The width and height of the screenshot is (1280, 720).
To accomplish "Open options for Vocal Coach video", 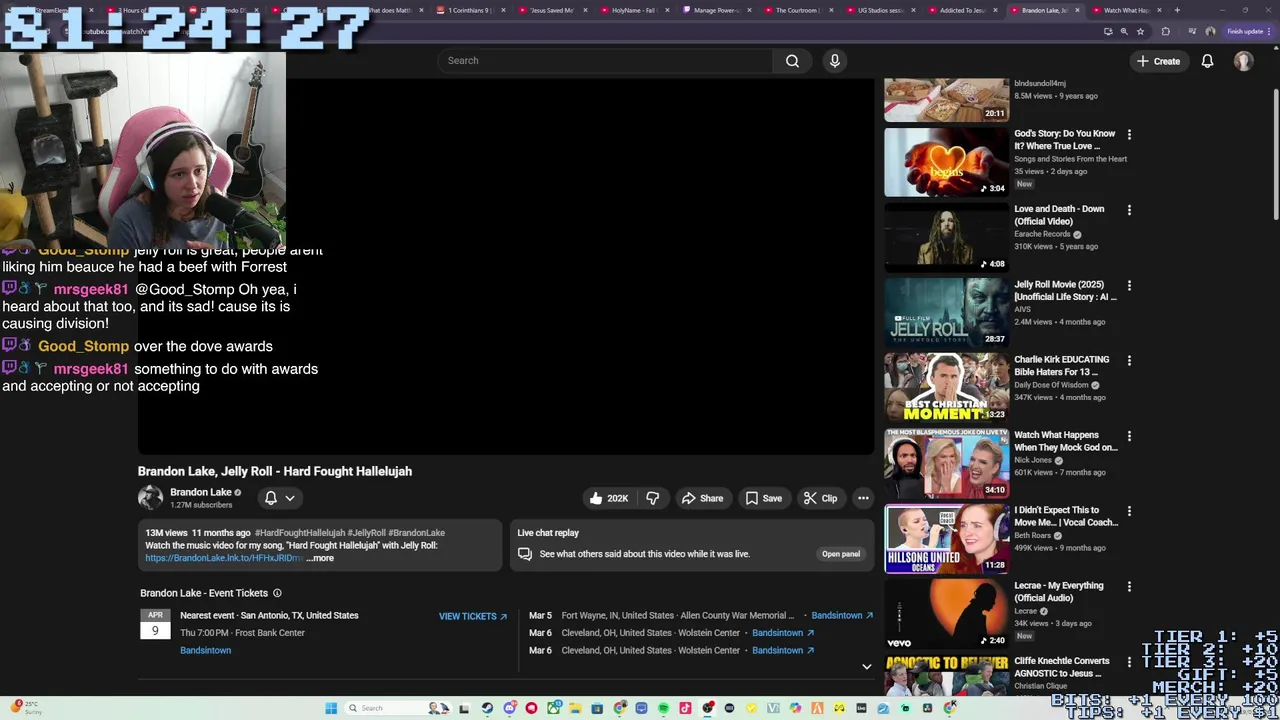I will point(1129,511).
